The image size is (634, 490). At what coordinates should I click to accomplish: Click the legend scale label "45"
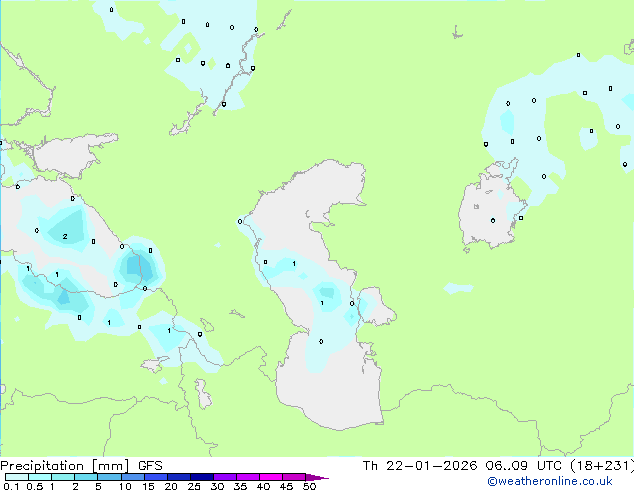286,486
